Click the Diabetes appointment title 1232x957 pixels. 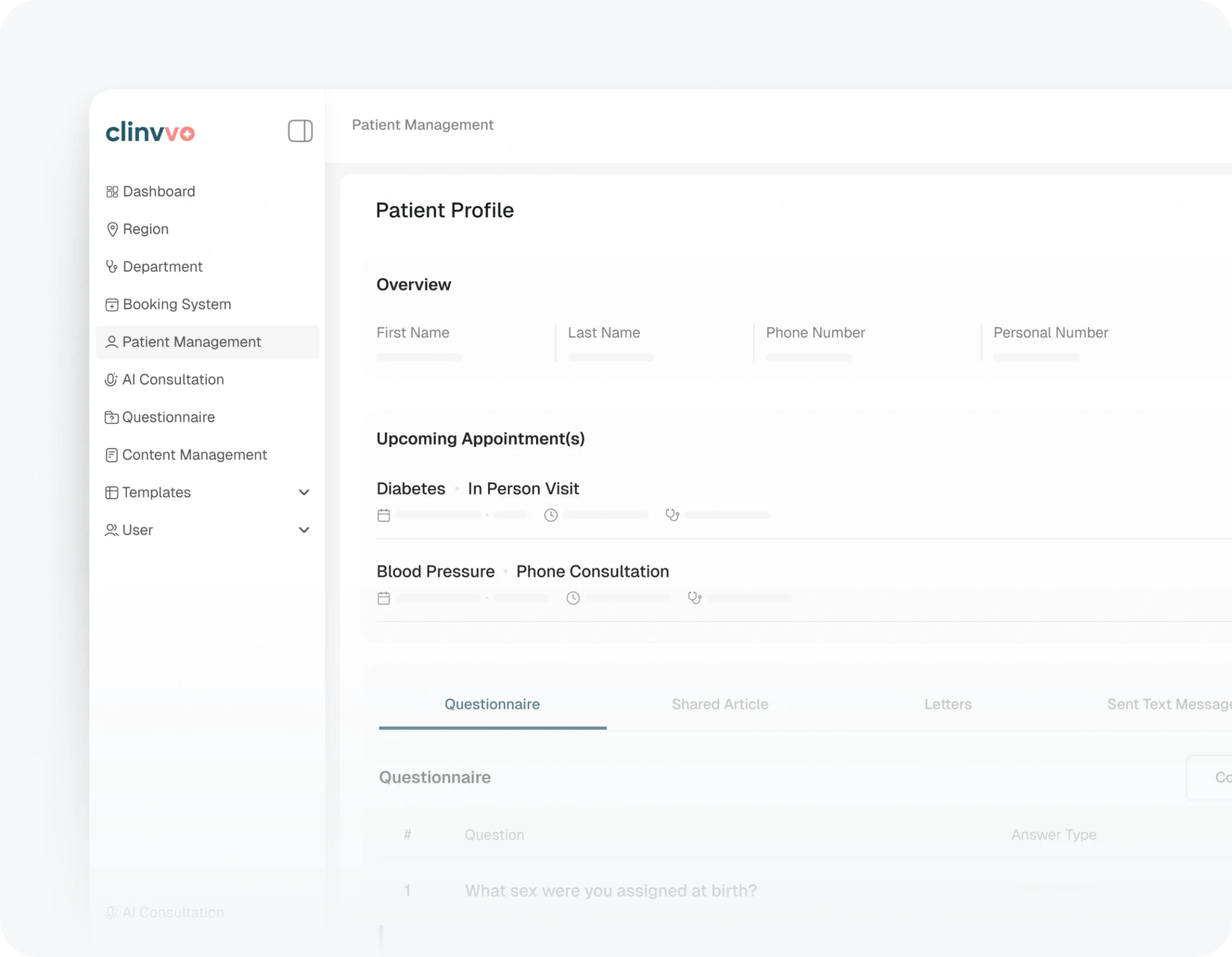411,489
